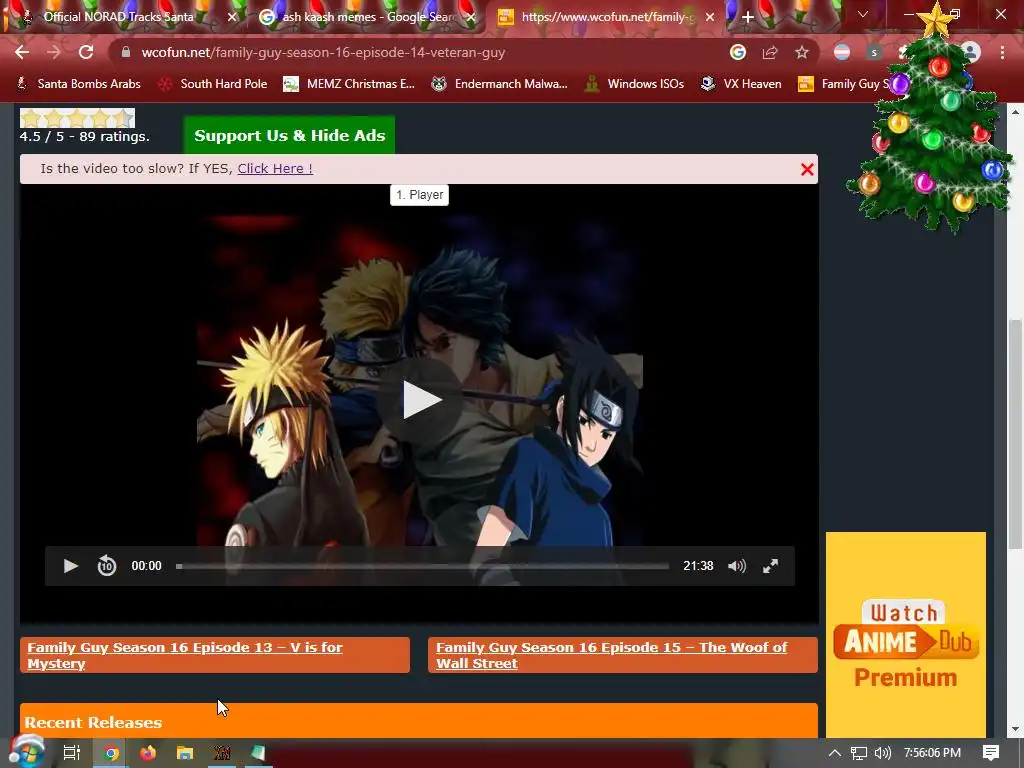The image size is (1024, 768).
Task: Open the share page icon in address bar
Action: (x=770, y=52)
